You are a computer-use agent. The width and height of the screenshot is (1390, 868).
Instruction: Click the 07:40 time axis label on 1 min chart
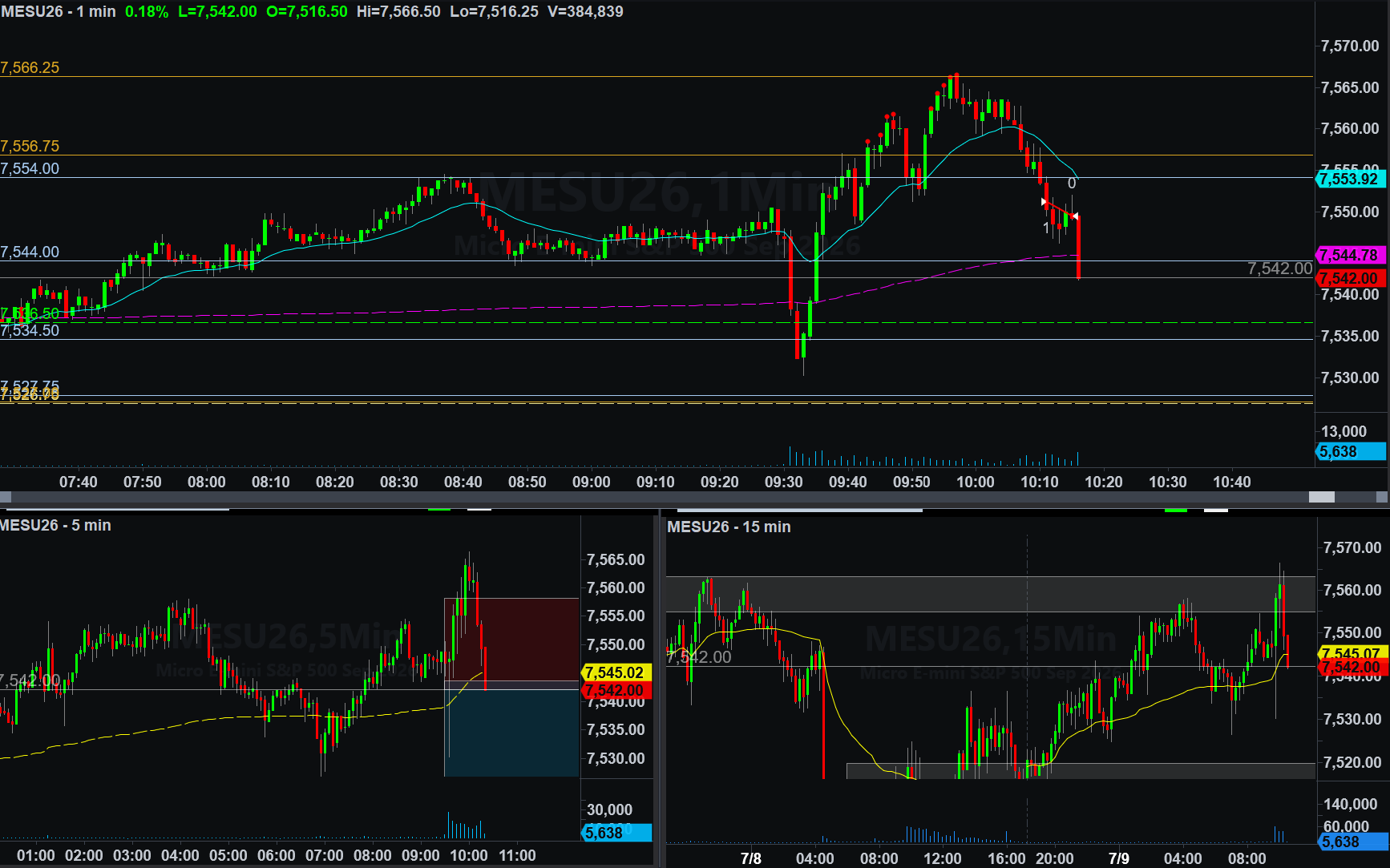[79, 482]
